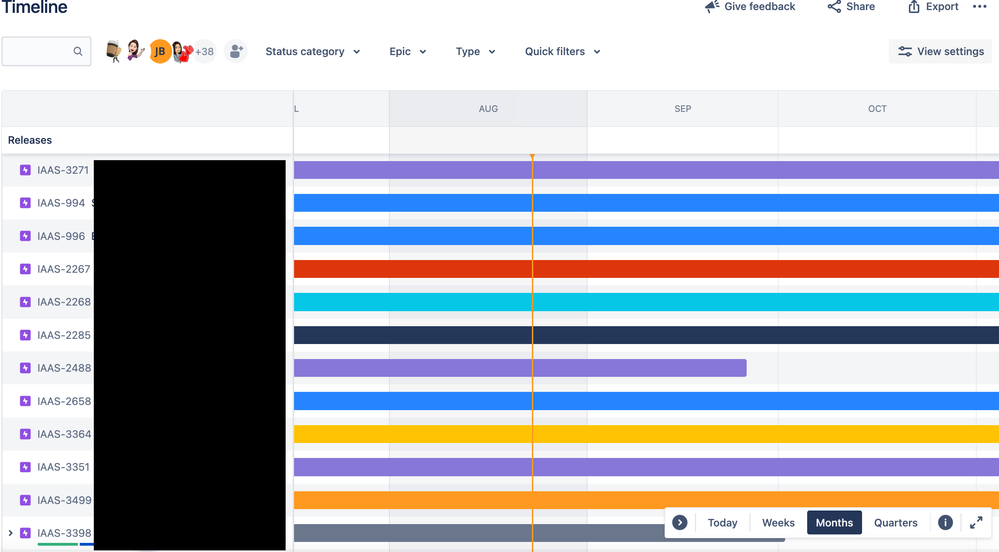The height and width of the screenshot is (552, 999).
Task: Select the IAAS-3351 issue key
Action: pyautogui.click(x=63, y=467)
